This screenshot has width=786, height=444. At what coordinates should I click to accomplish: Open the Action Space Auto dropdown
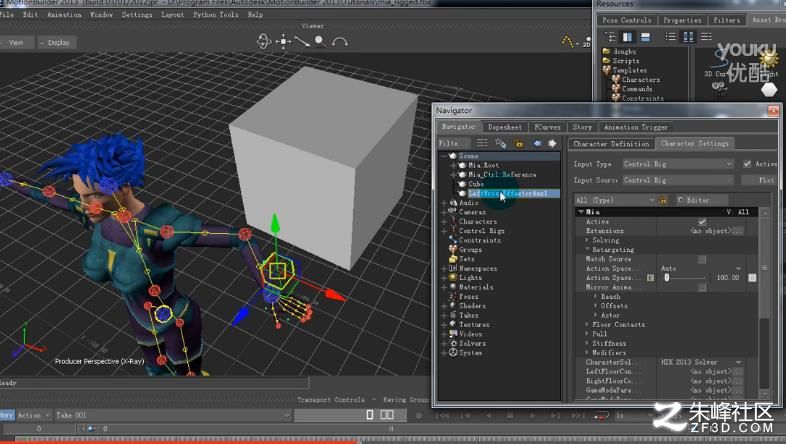pos(700,269)
